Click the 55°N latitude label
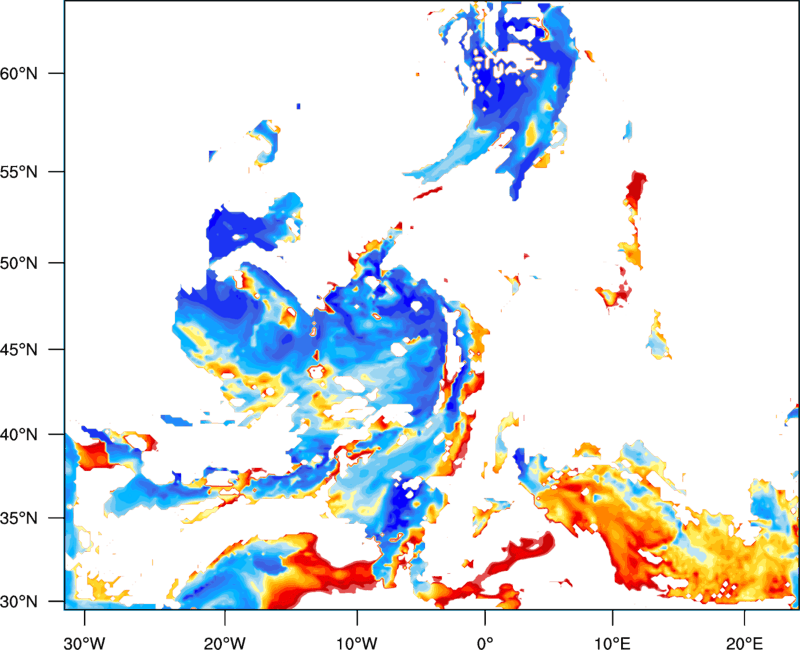Viewport: 800px width, 650px height. point(19,172)
